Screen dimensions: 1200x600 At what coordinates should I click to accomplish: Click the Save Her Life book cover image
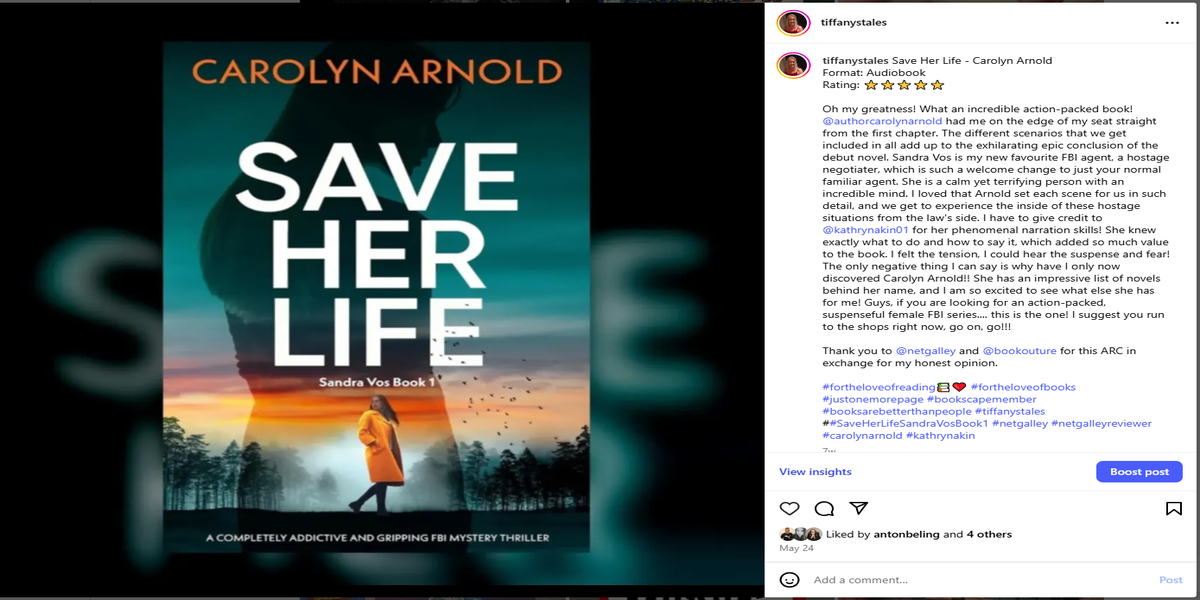coord(376,297)
